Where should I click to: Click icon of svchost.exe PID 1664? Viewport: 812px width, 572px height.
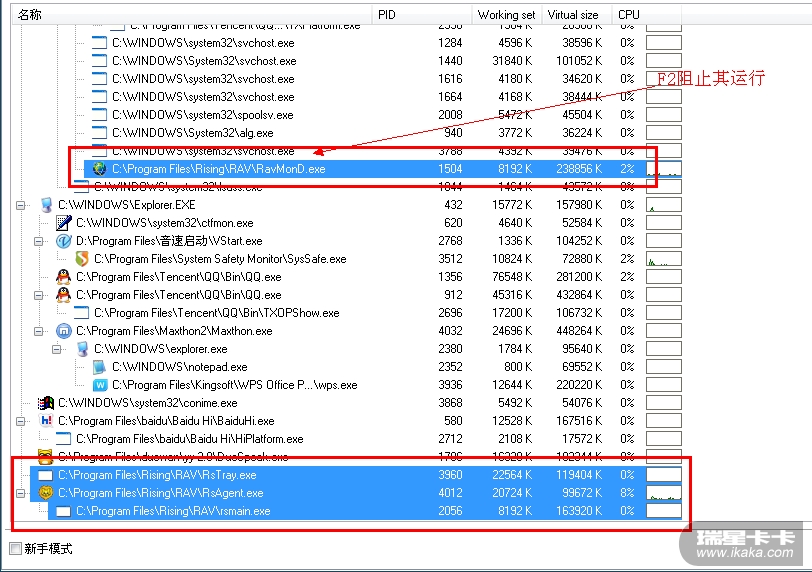[99, 97]
